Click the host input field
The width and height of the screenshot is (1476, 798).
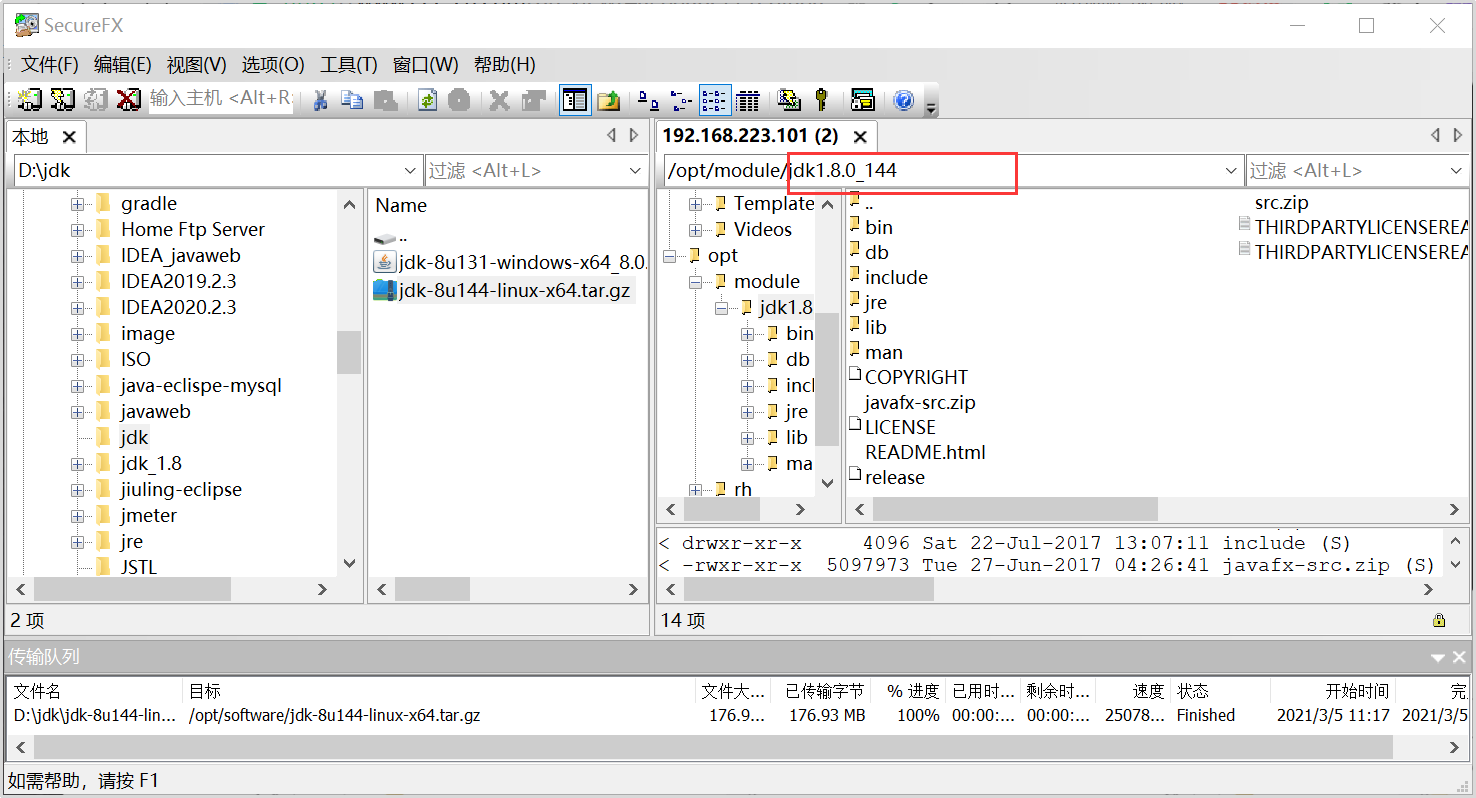[221, 99]
